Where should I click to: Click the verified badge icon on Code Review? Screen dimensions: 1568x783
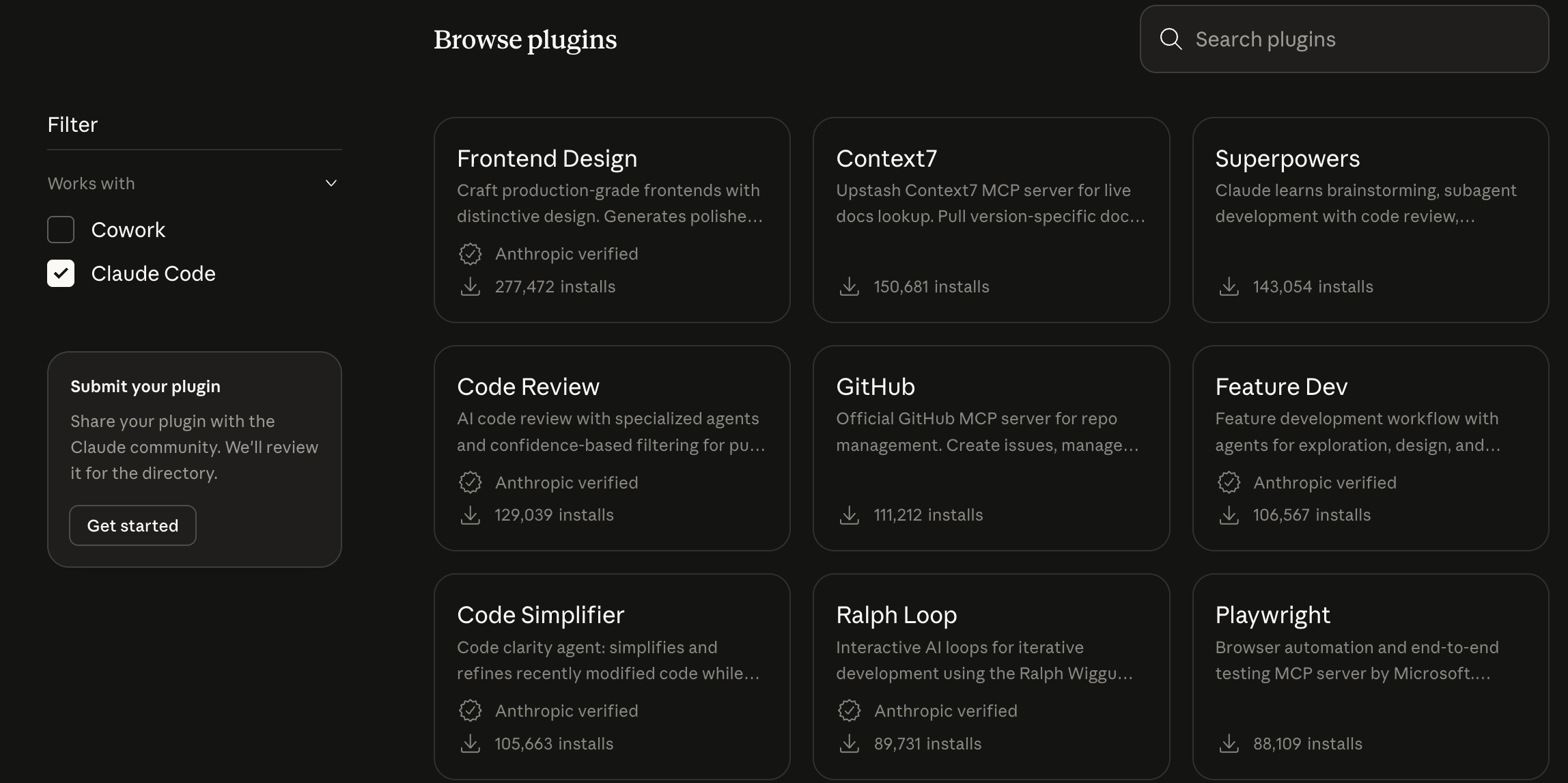coord(471,482)
